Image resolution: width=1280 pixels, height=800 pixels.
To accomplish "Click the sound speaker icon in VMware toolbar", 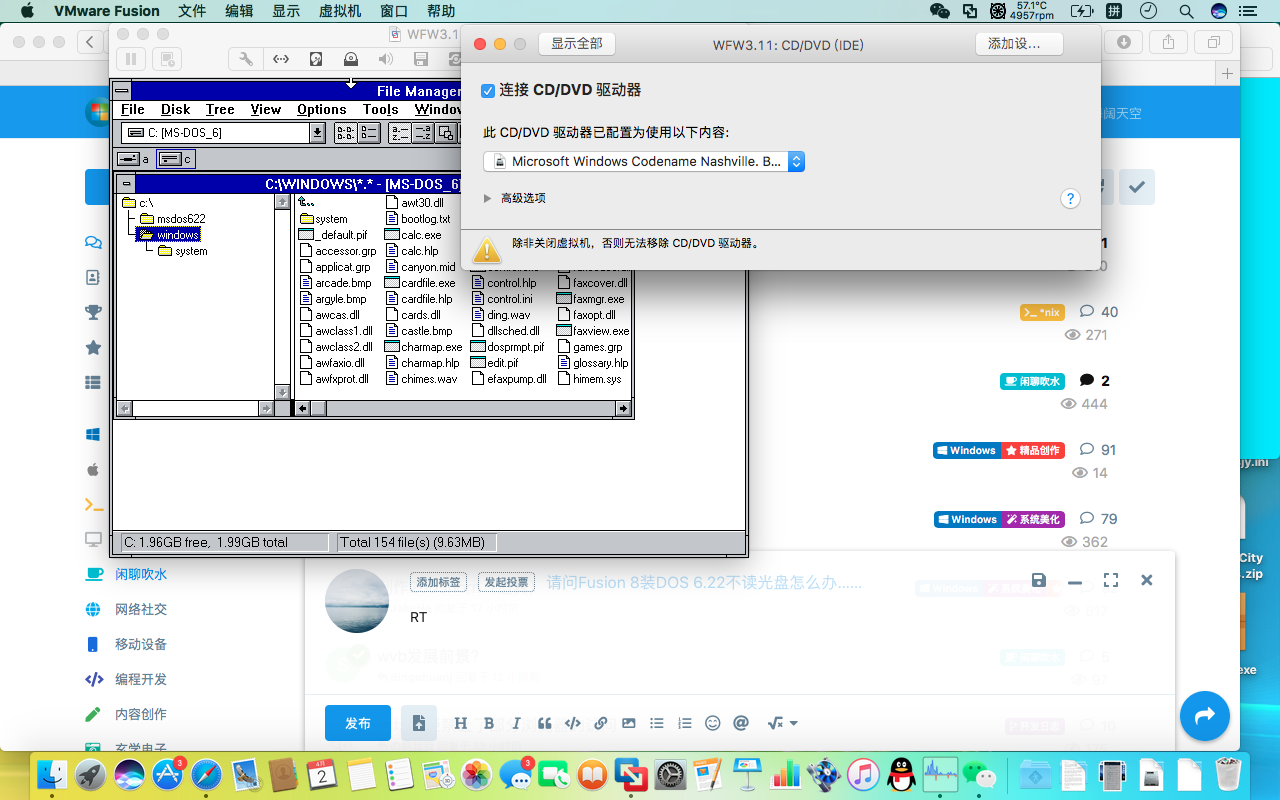I will 385,59.
